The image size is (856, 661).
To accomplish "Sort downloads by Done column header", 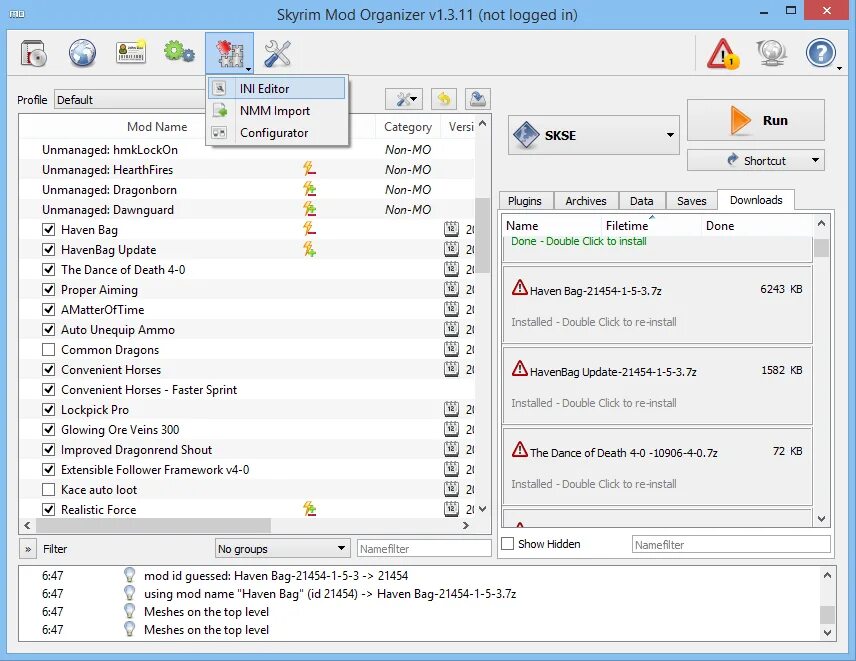I will (757, 225).
